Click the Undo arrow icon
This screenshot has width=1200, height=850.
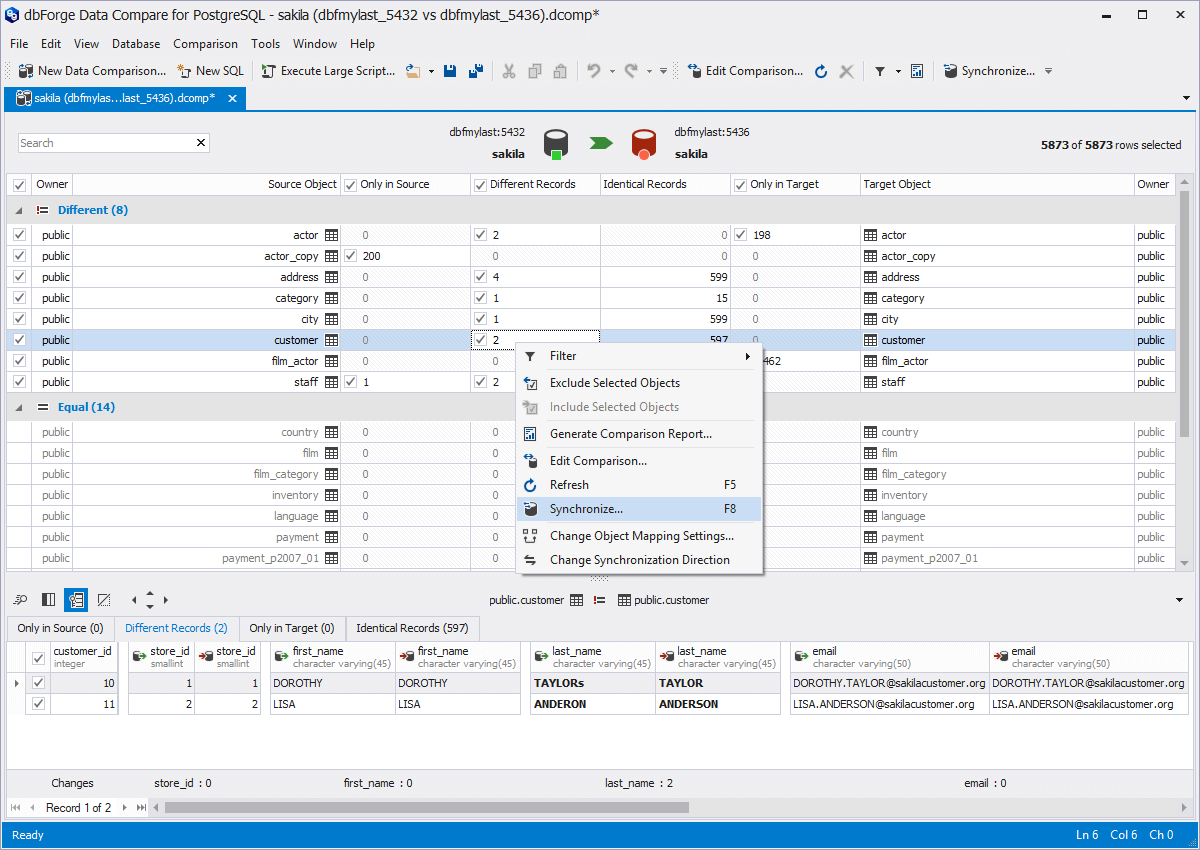[593, 71]
